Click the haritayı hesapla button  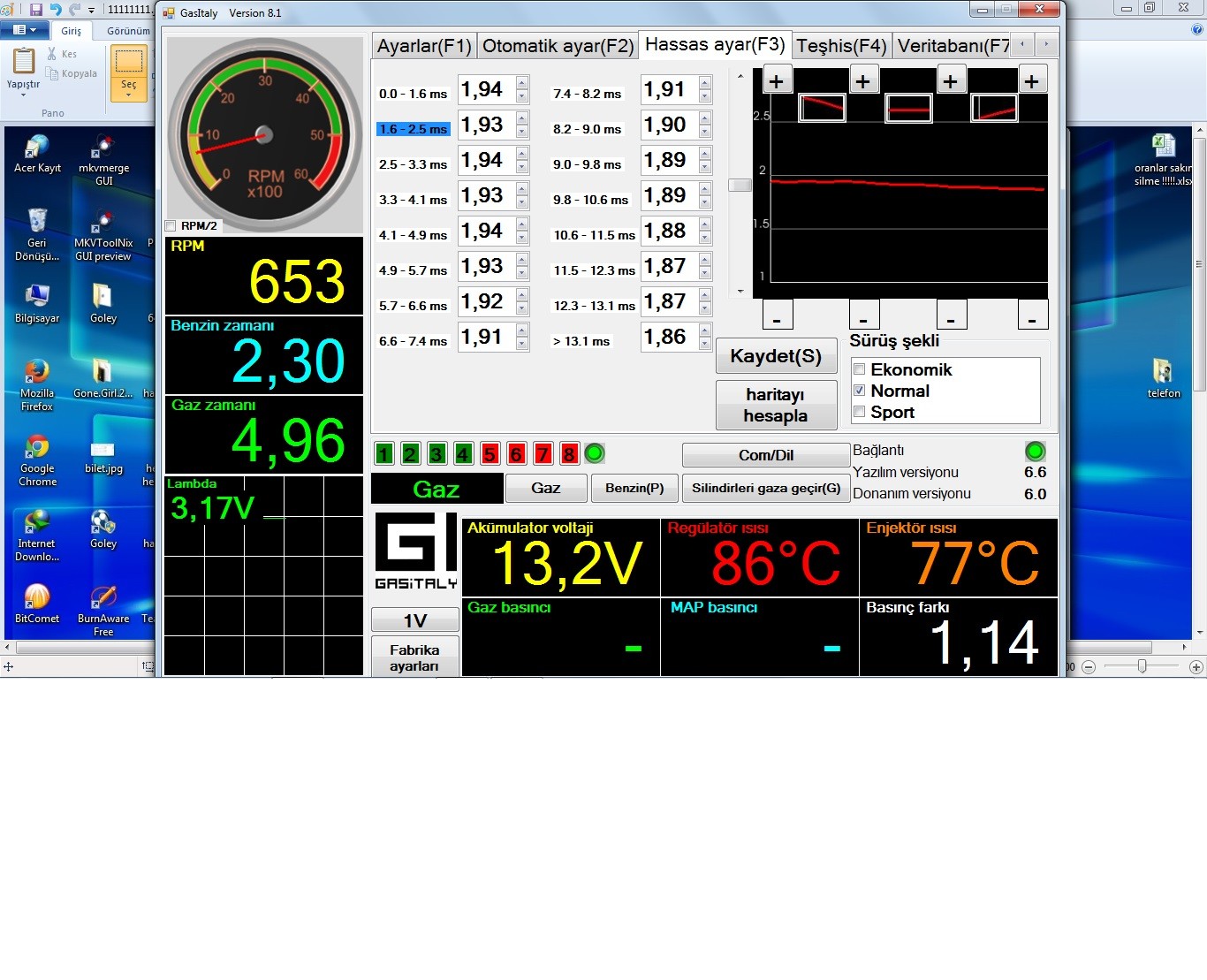(776, 405)
